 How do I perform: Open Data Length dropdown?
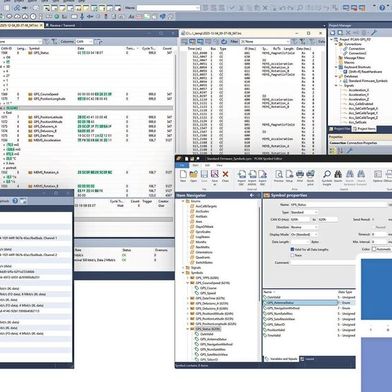coord(300,242)
